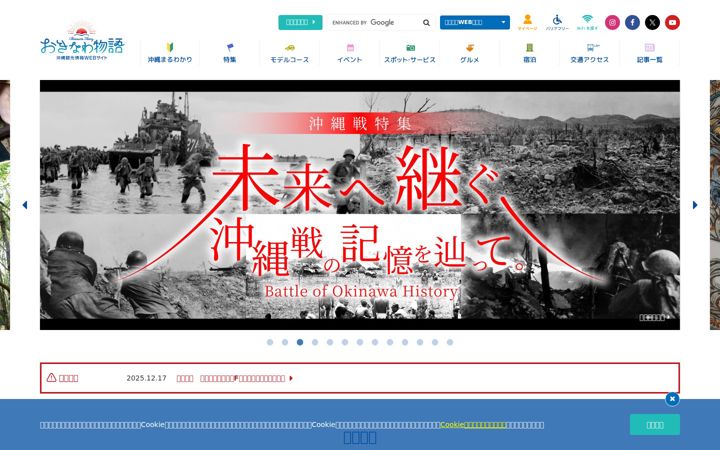Open the YouTube social icon

(672, 22)
